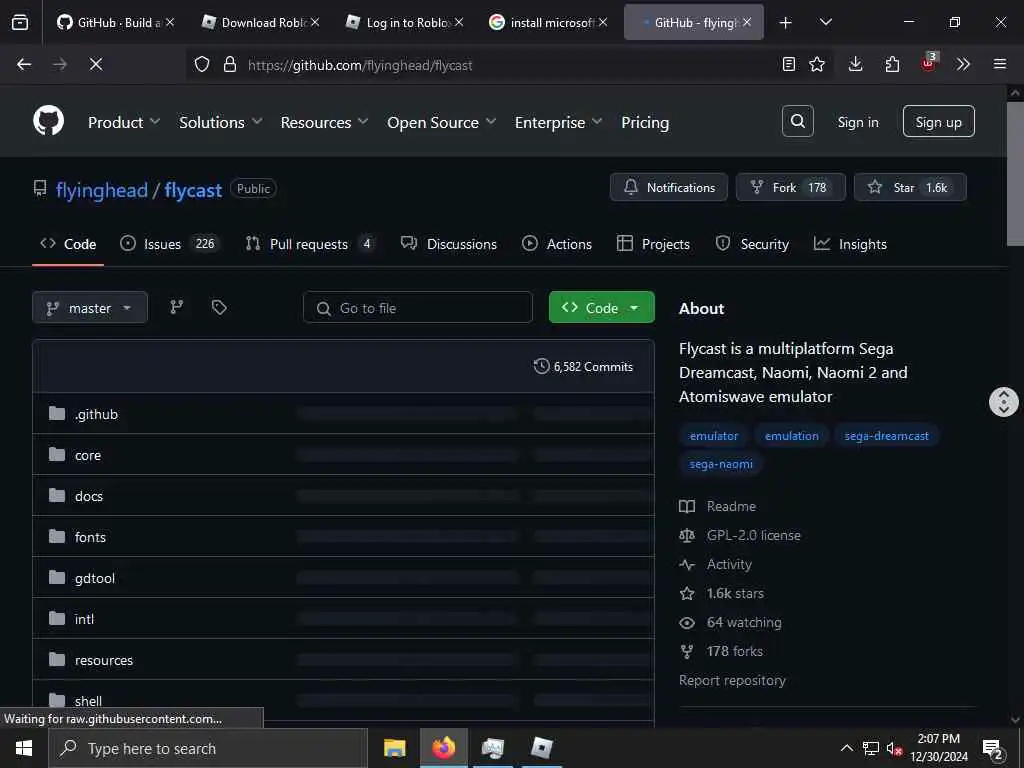This screenshot has height=768, width=1024.
Task: Bookmark this page with the star icon
Action: [816, 64]
